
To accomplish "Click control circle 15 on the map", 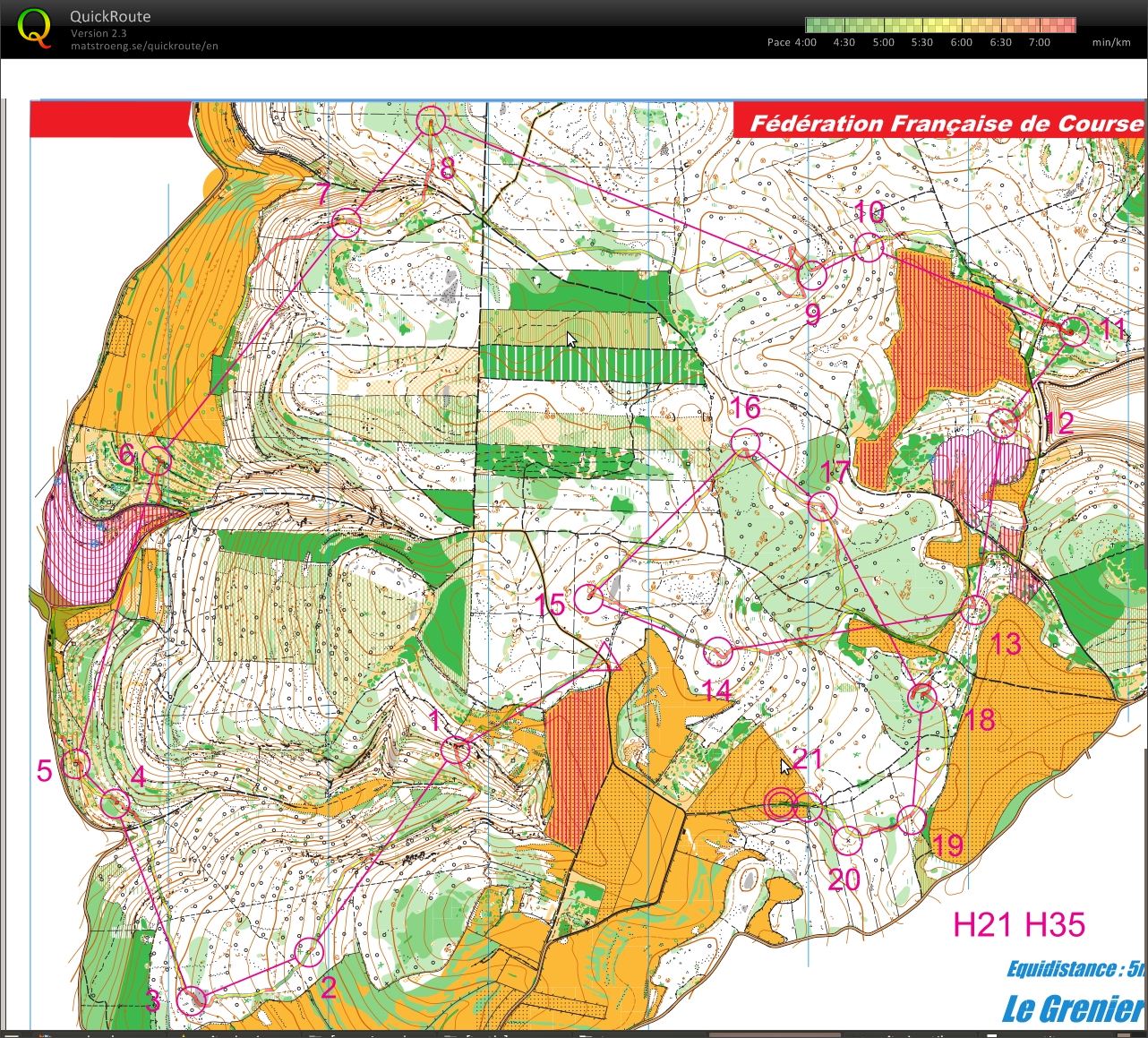I will tap(588, 598).
